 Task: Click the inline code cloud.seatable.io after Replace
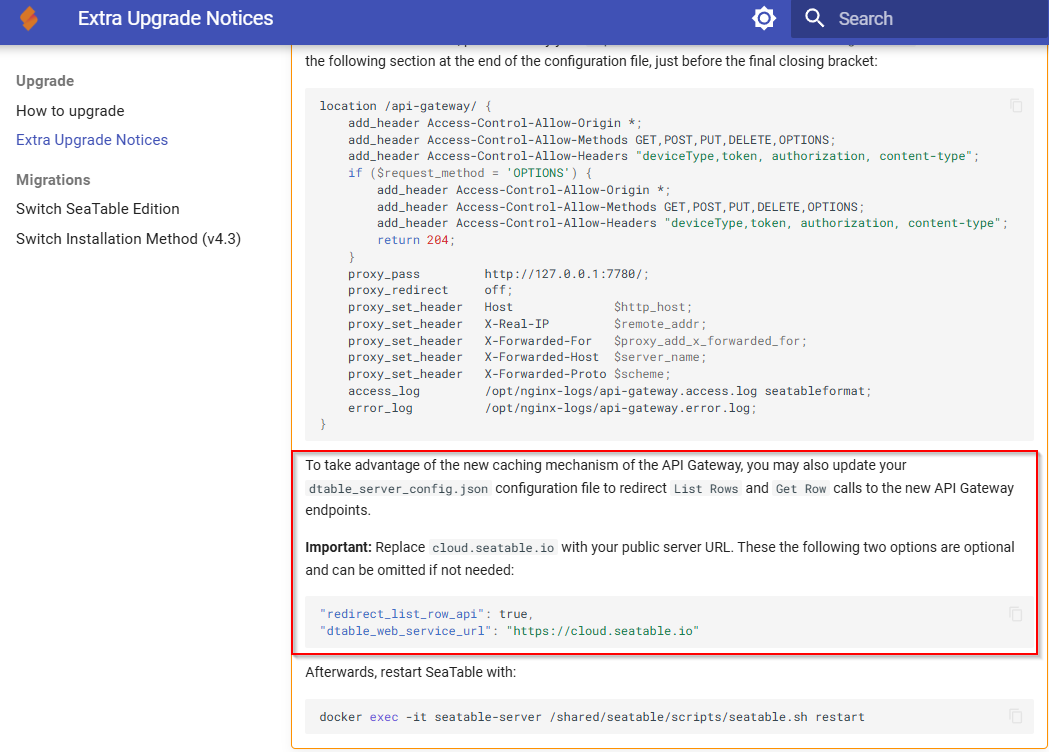493,548
